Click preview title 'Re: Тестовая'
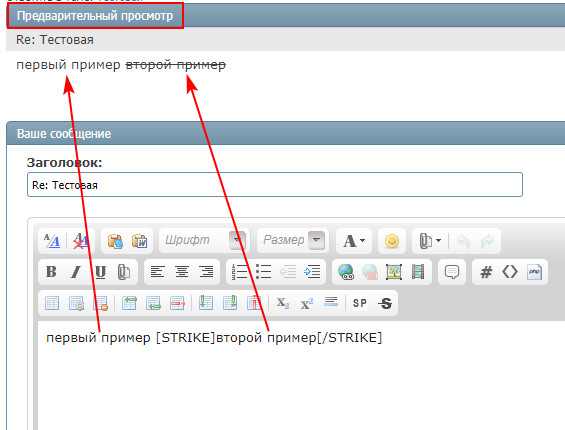Screen dimensions: 565x430 coord(55,40)
